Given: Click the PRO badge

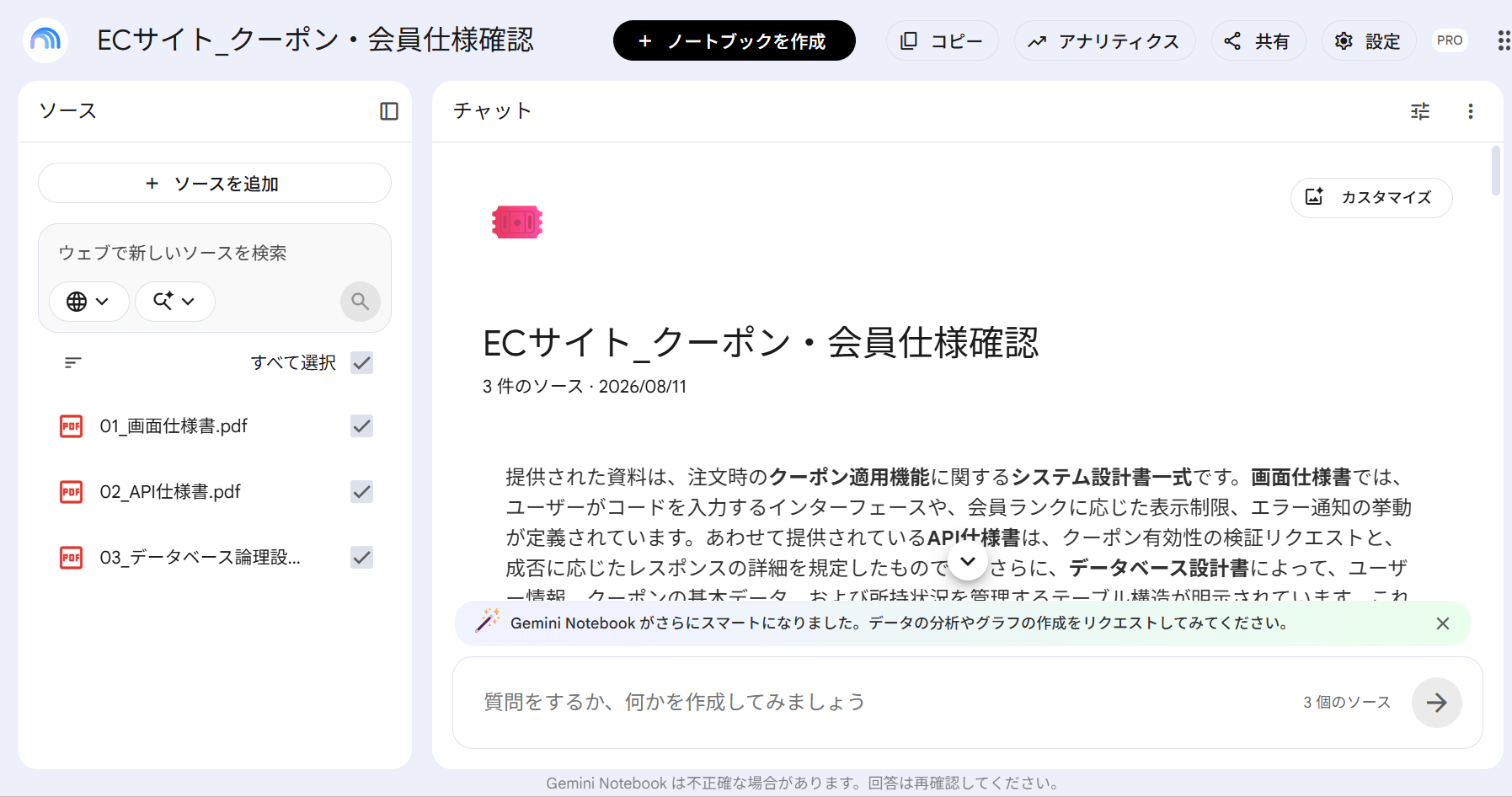Looking at the screenshot, I should 1449,40.
